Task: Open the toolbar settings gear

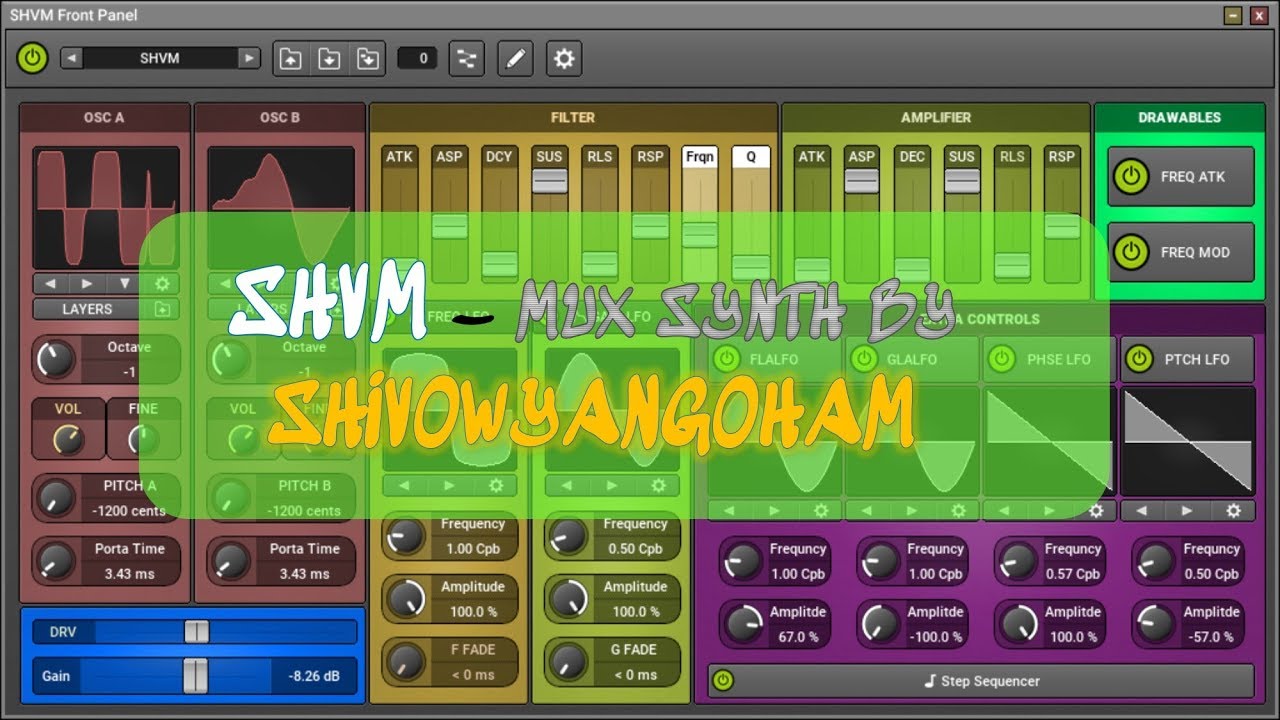Action: point(564,59)
